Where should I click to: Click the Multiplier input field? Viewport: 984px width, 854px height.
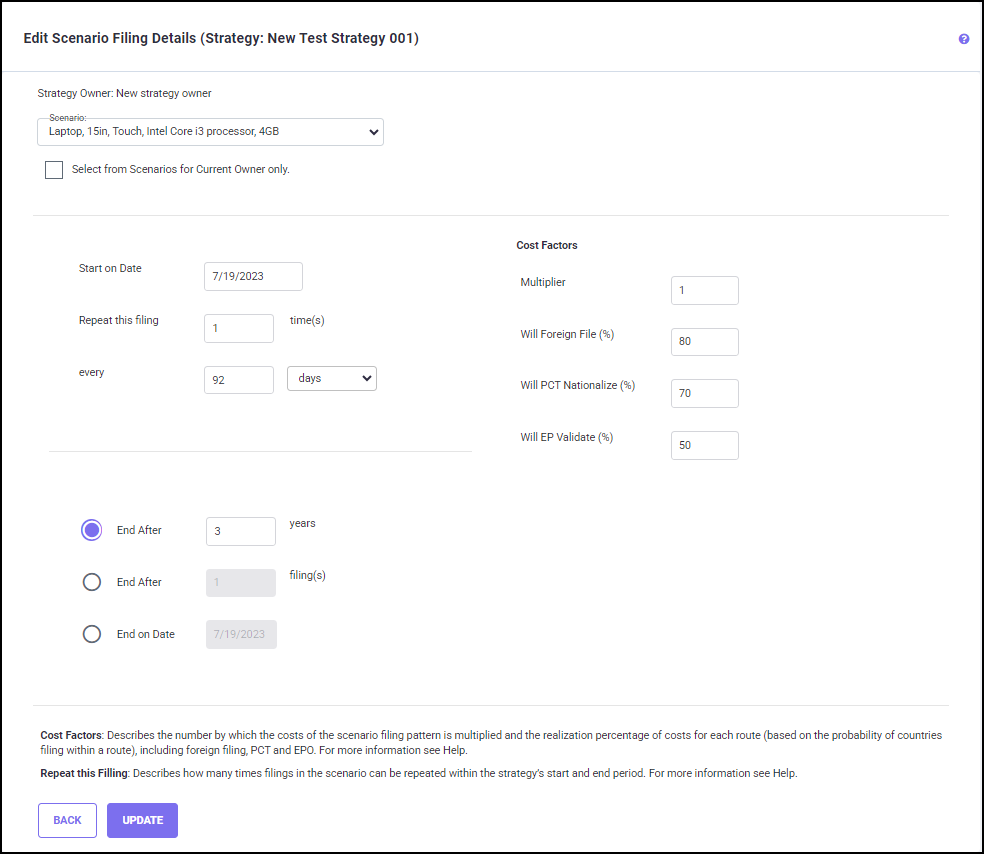[x=705, y=290]
